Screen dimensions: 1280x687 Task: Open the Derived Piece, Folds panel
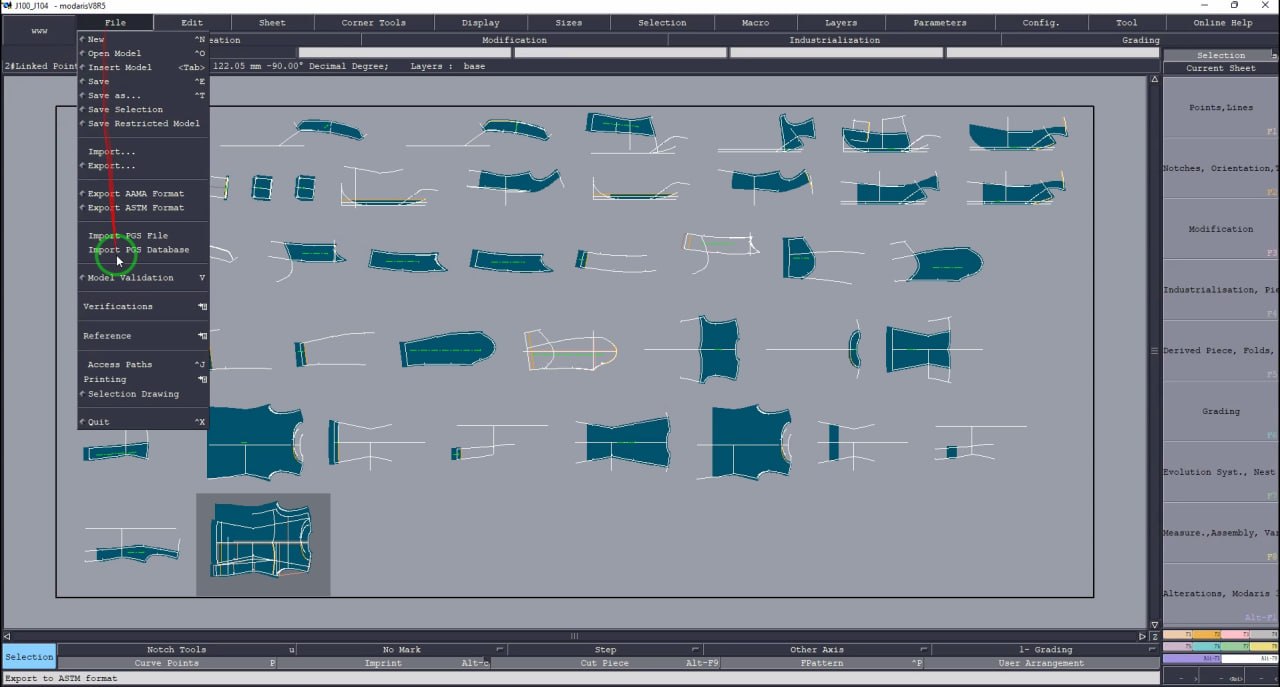(1221, 350)
